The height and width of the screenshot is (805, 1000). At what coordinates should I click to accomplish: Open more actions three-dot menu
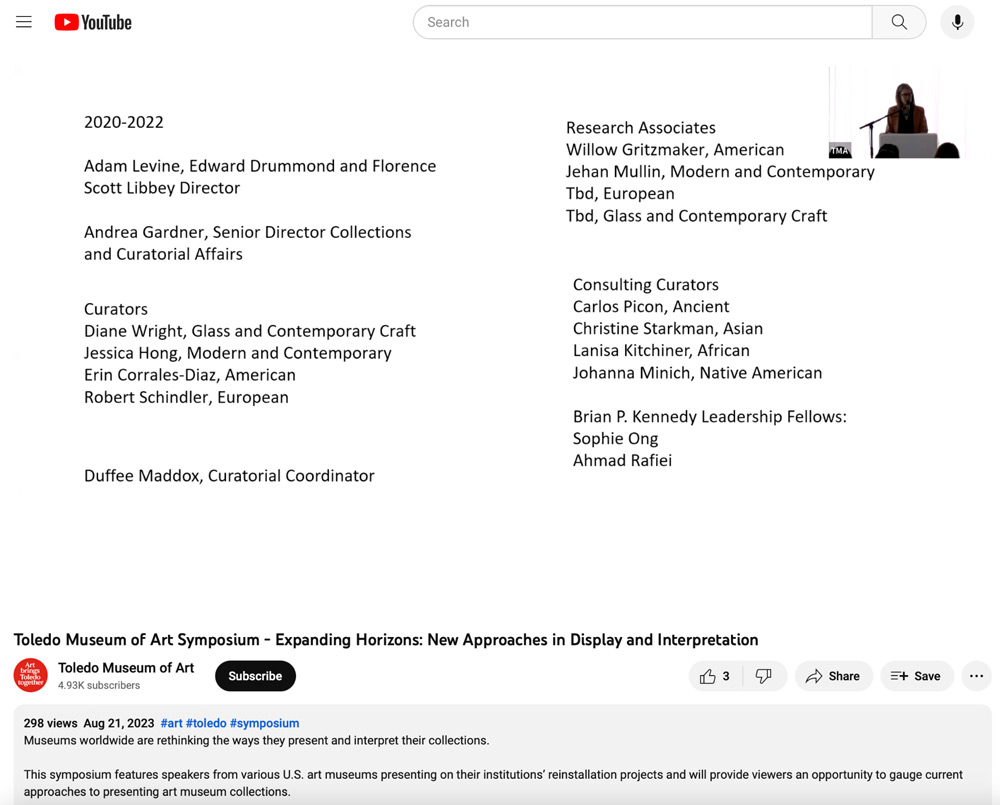976,676
